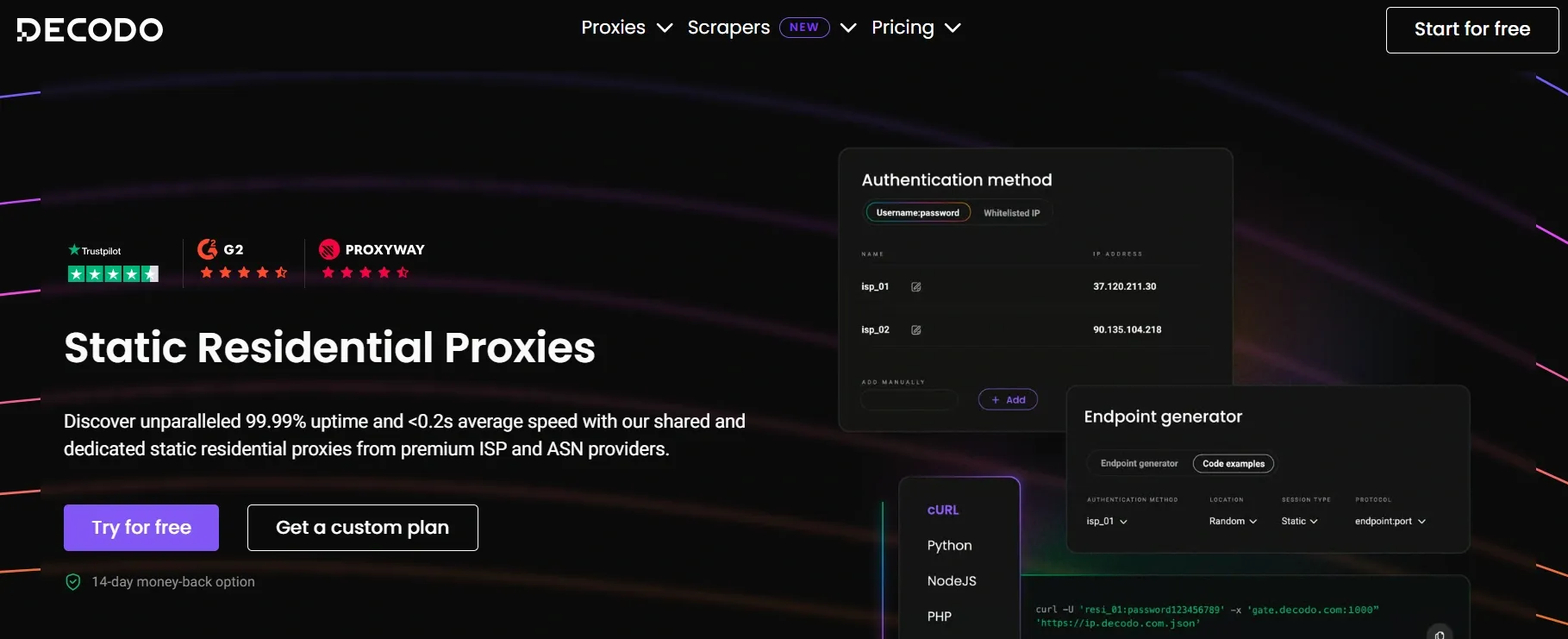Click the NEW badge beside Scrapers
Screen dimensions: 1568x639
tap(804, 28)
